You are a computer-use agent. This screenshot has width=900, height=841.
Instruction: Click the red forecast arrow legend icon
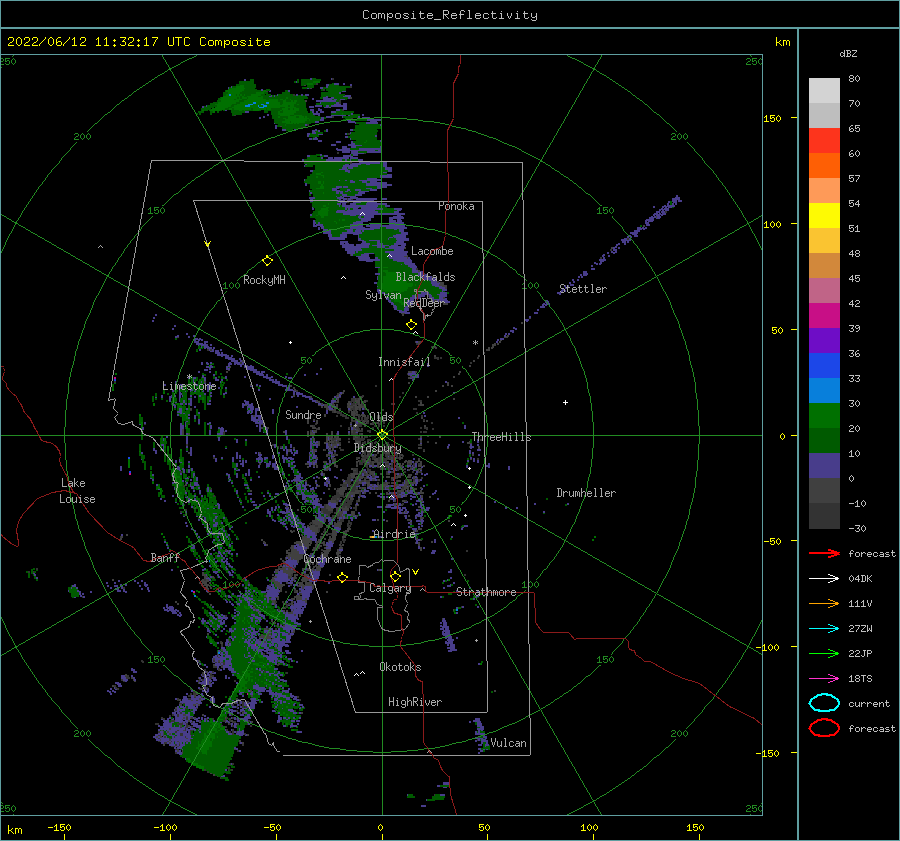(824, 553)
